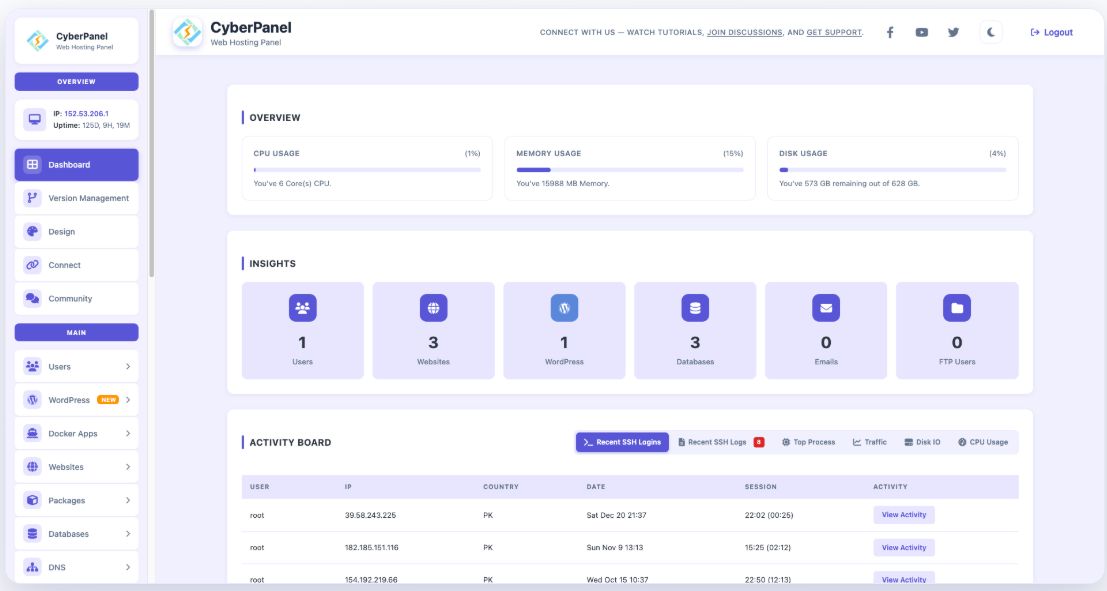Open Community in the sidebar
The height and width of the screenshot is (591, 1107).
pyautogui.click(x=76, y=299)
